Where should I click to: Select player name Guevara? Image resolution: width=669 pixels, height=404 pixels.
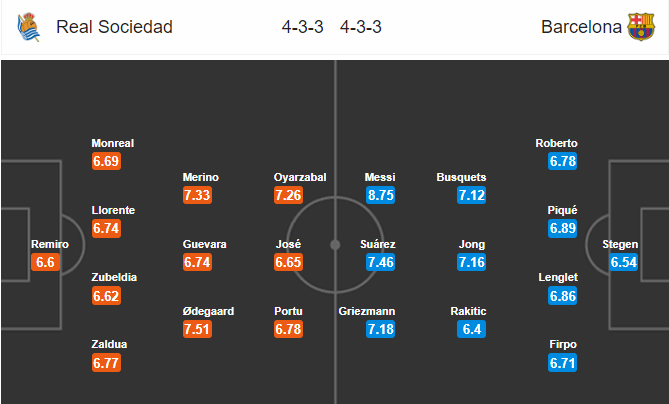[x=204, y=244]
